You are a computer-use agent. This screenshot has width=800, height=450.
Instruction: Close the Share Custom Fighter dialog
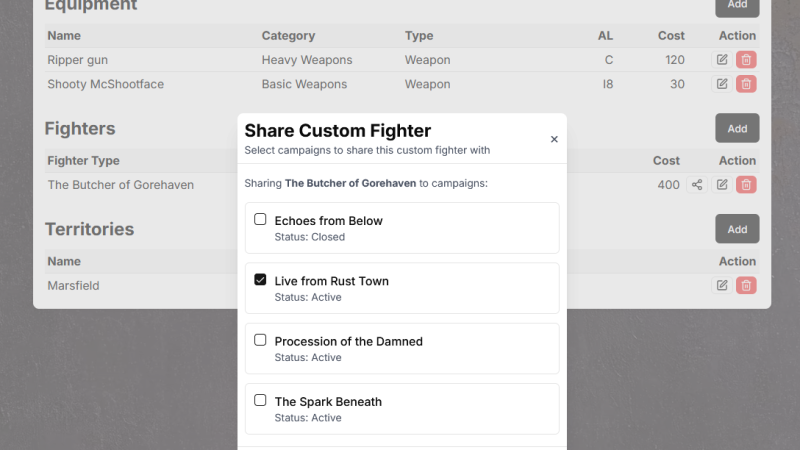pyautogui.click(x=554, y=140)
